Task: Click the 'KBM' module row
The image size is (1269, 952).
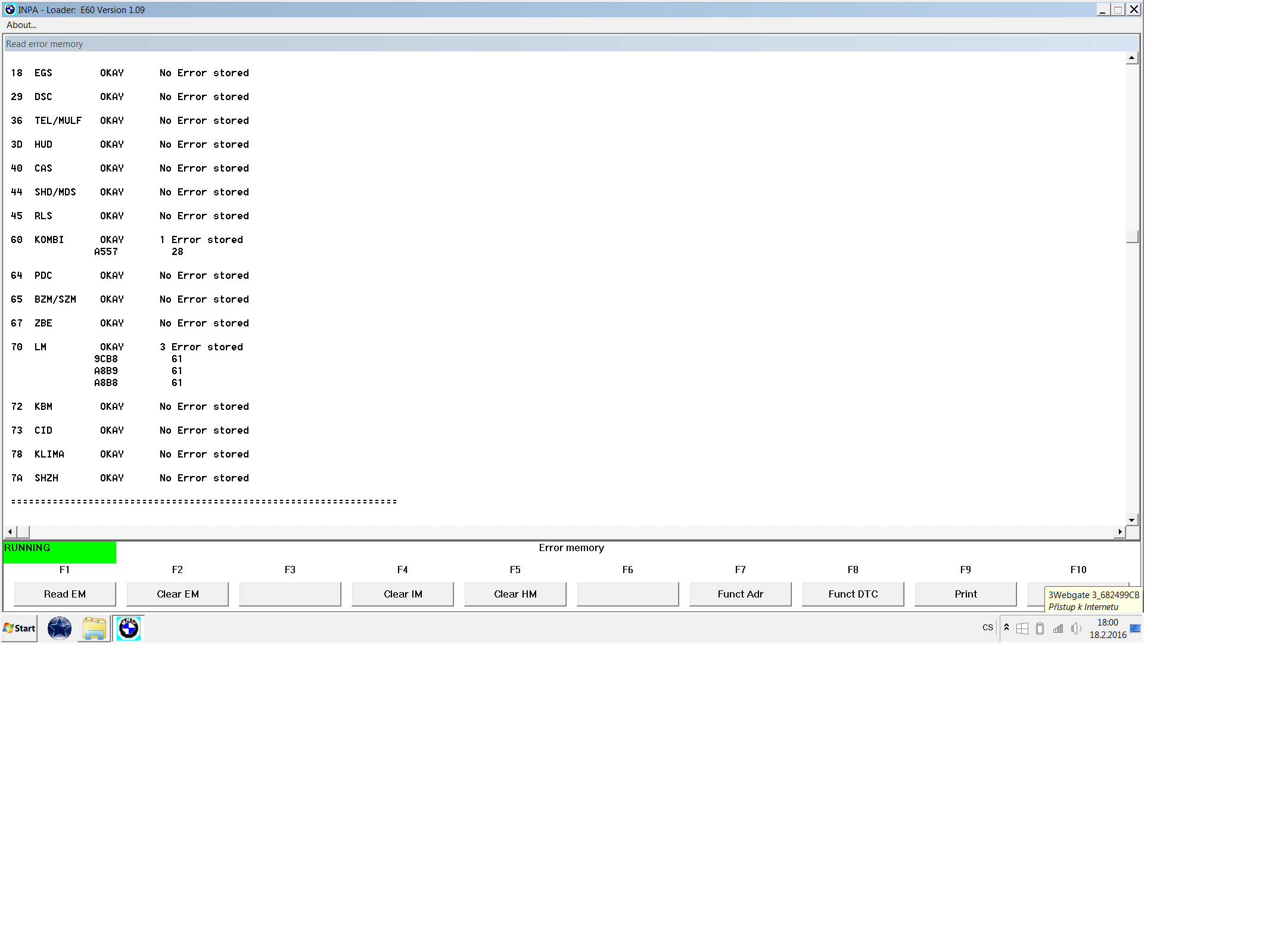Action: tap(130, 407)
